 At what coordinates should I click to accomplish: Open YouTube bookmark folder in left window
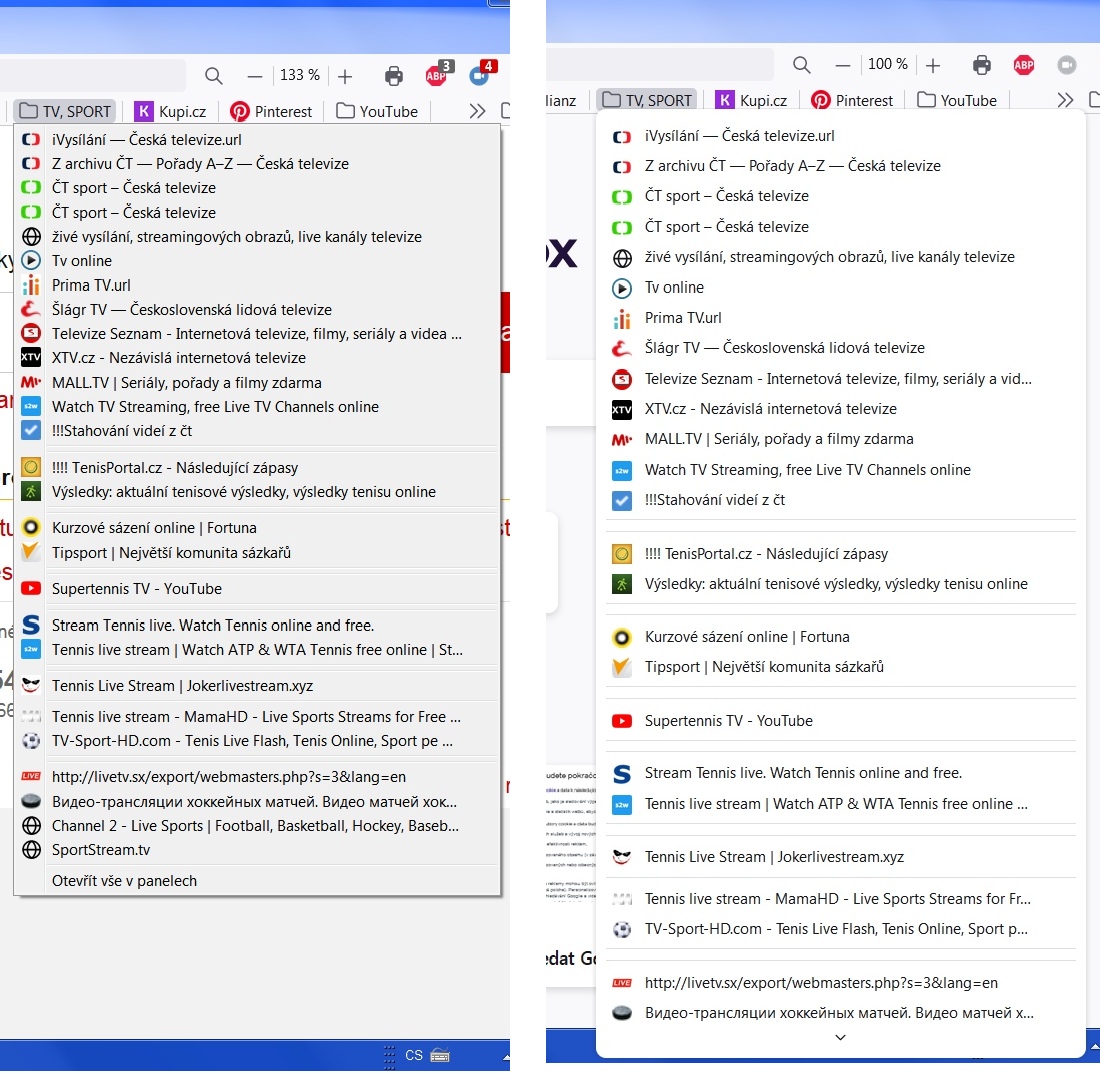(377, 111)
